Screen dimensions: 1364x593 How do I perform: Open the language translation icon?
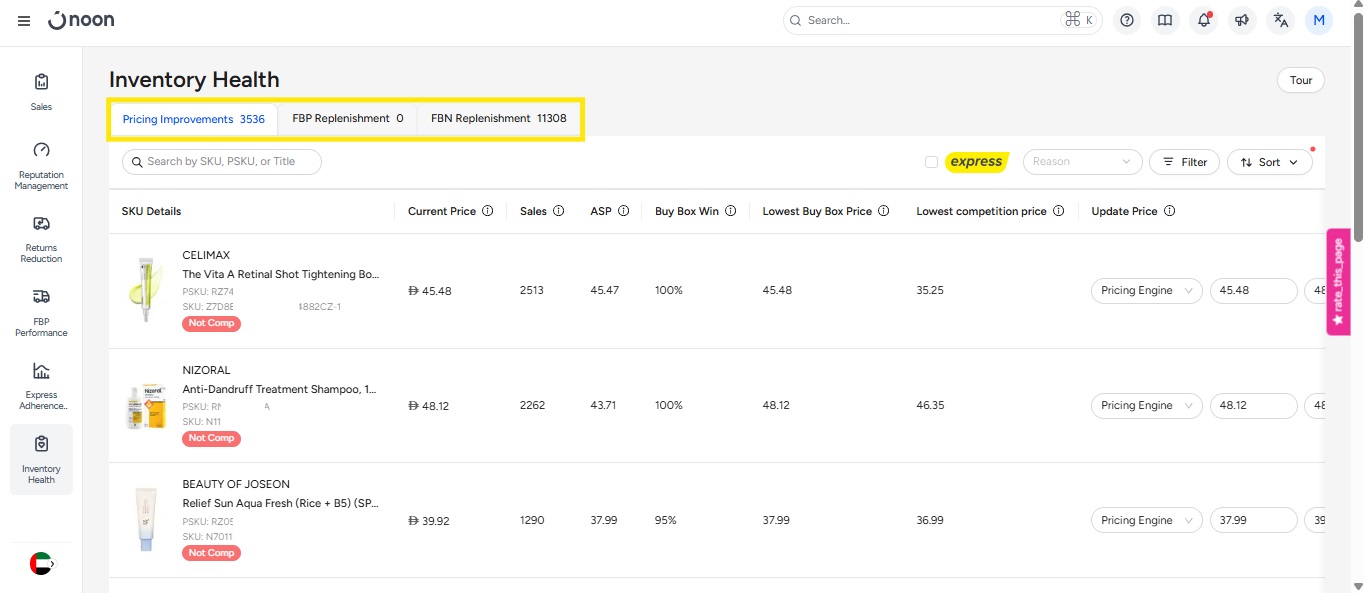[1280, 20]
